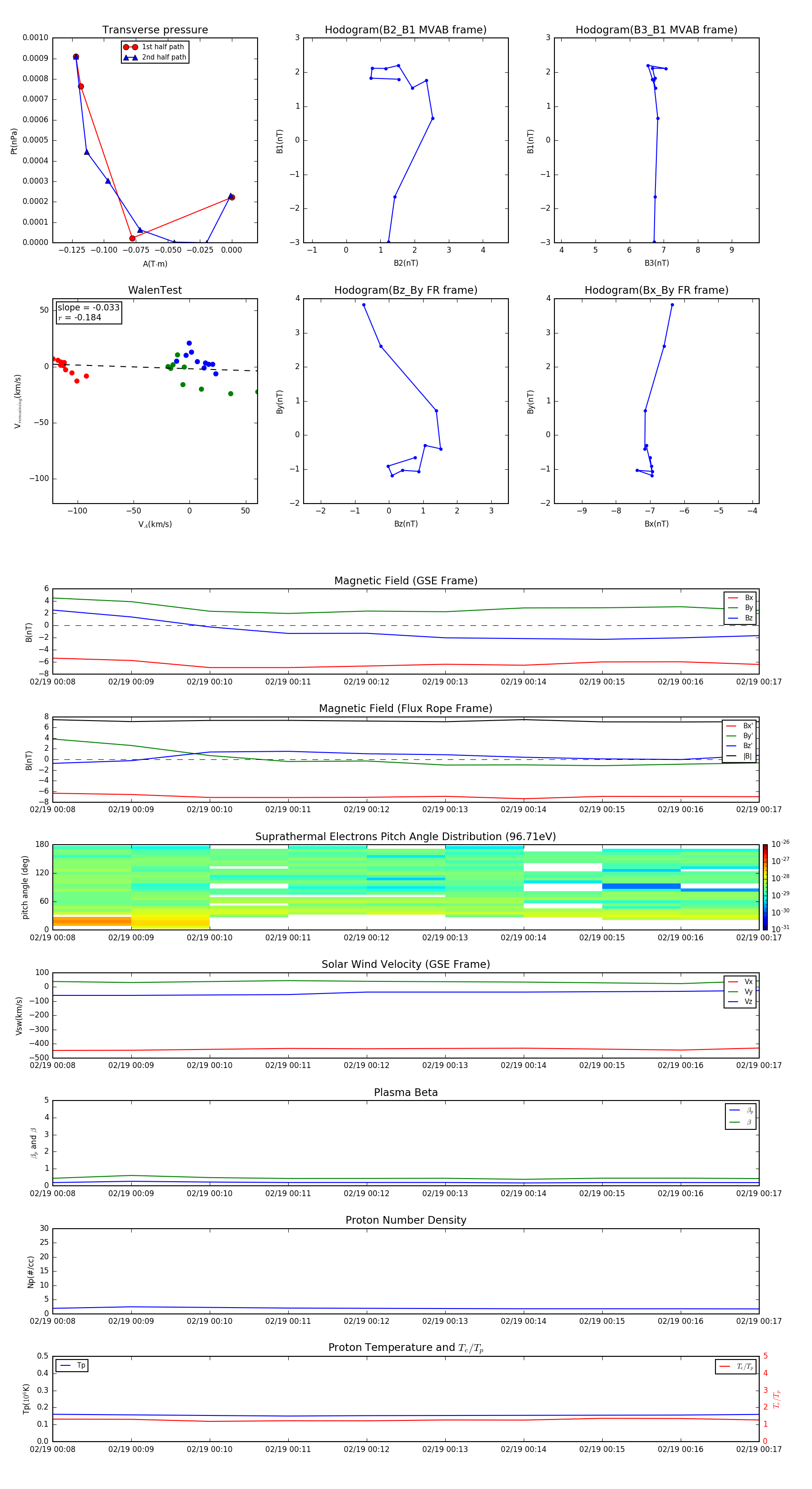Screen dimensions: 812x1489
Task: Click the 'WalenTest' plot title
Action: (155, 290)
